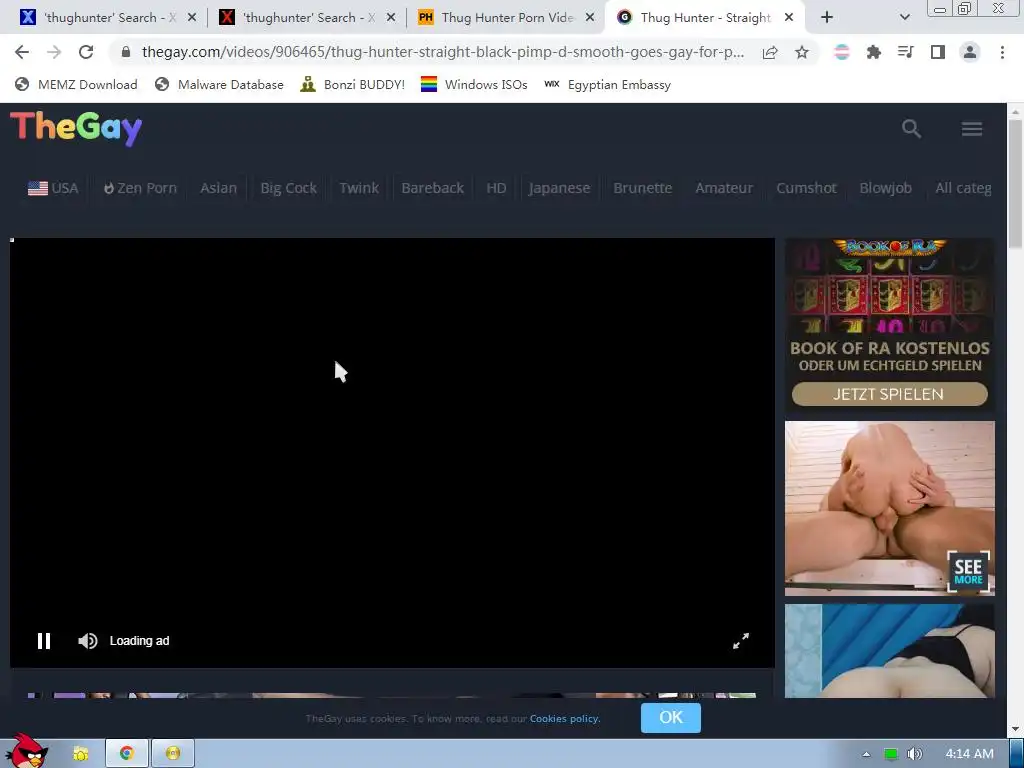Open the Extensions puzzle-piece menu
Screen dimensions: 1024x768
tap(874, 52)
